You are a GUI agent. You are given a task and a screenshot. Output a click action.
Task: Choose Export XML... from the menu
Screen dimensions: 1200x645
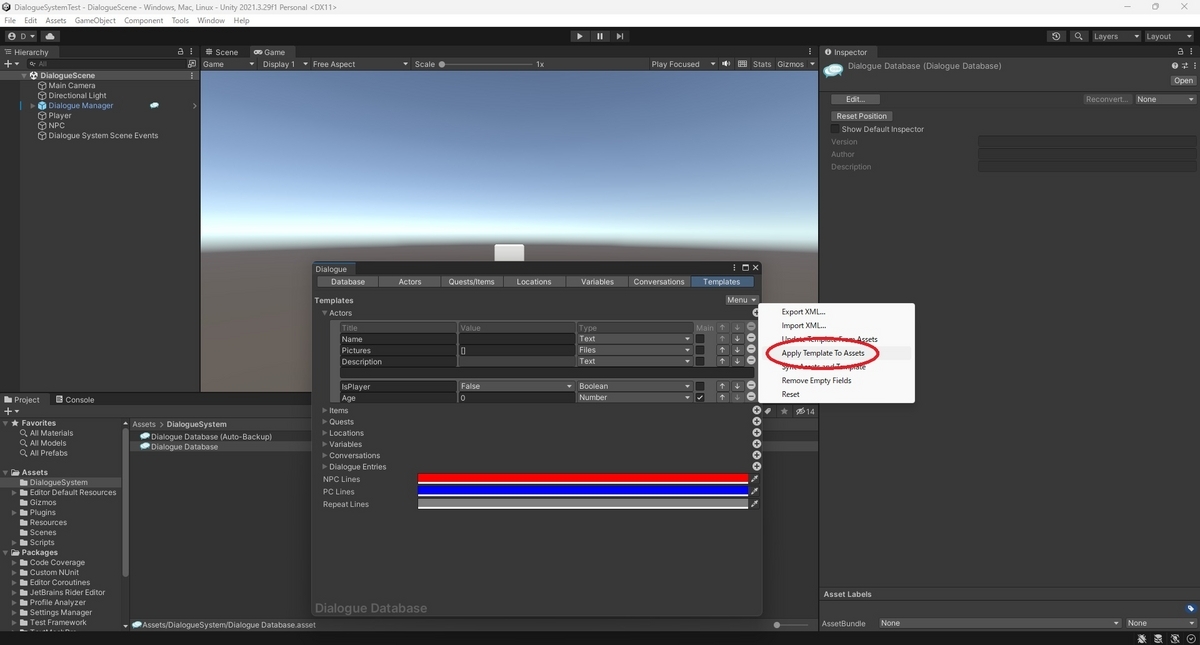click(x=804, y=312)
